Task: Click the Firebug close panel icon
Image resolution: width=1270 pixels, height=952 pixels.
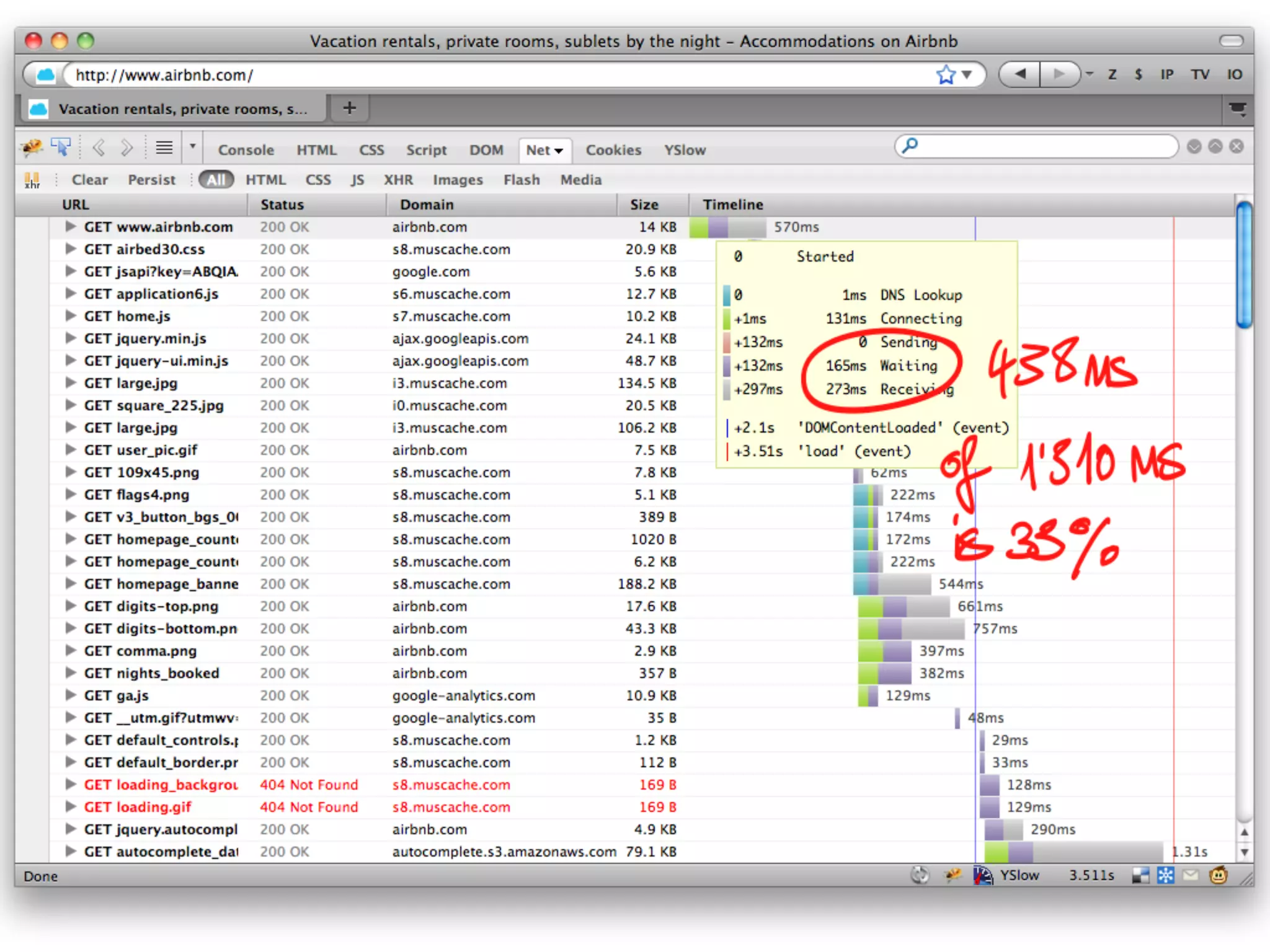Action: 1237,146
